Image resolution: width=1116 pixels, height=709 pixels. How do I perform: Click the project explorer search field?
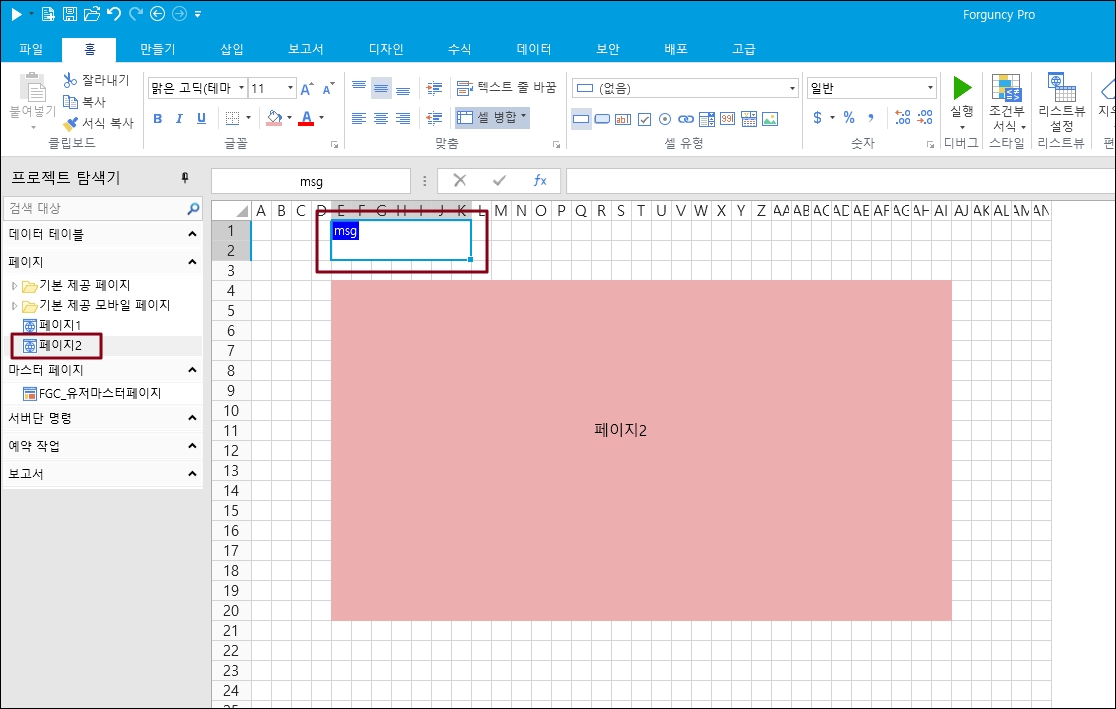[95, 209]
